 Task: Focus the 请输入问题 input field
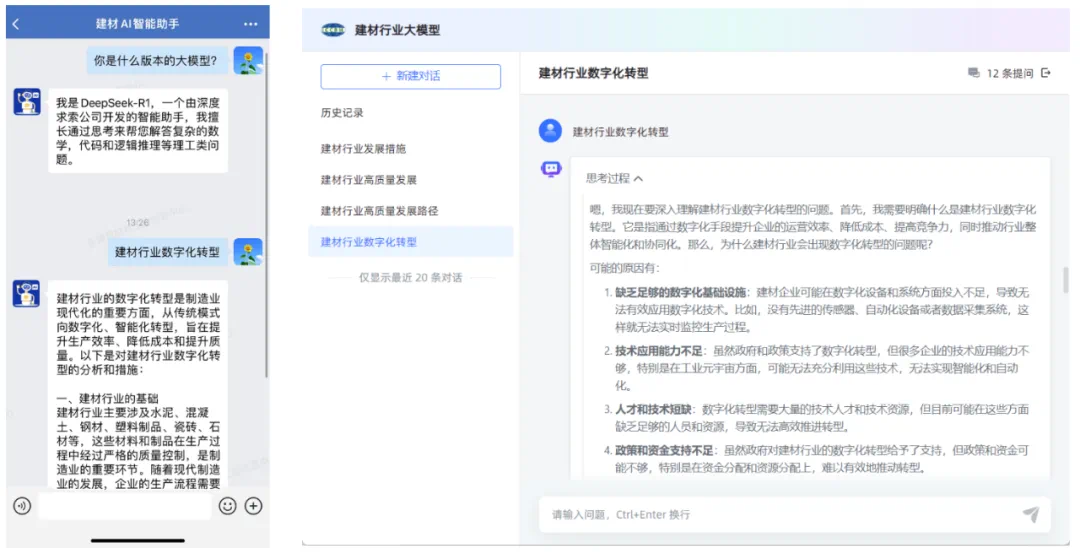(795, 515)
